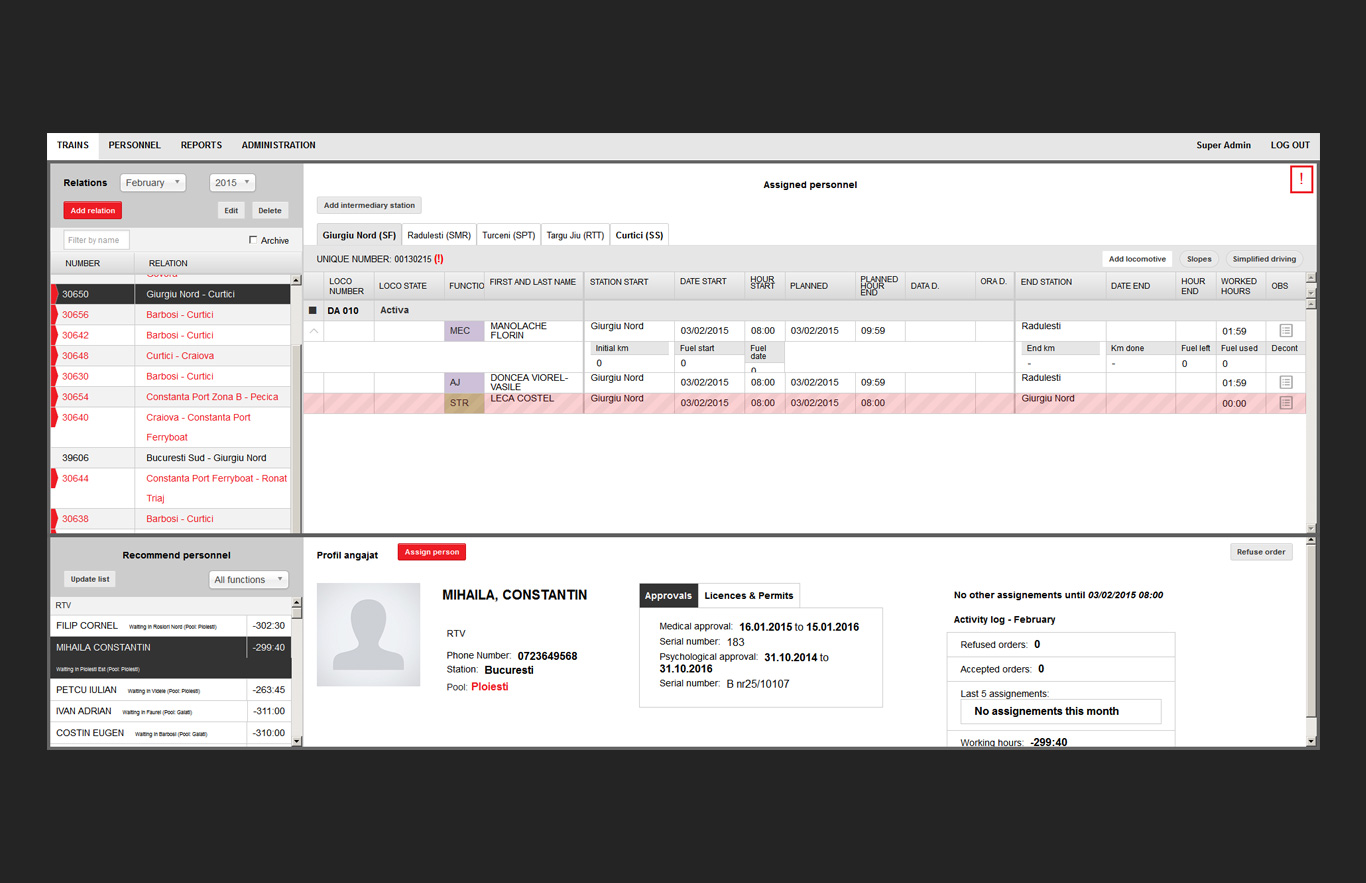This screenshot has height=883, width=1366.
Task: Click the Simplified driving button
Action: pyautogui.click(x=1264, y=259)
